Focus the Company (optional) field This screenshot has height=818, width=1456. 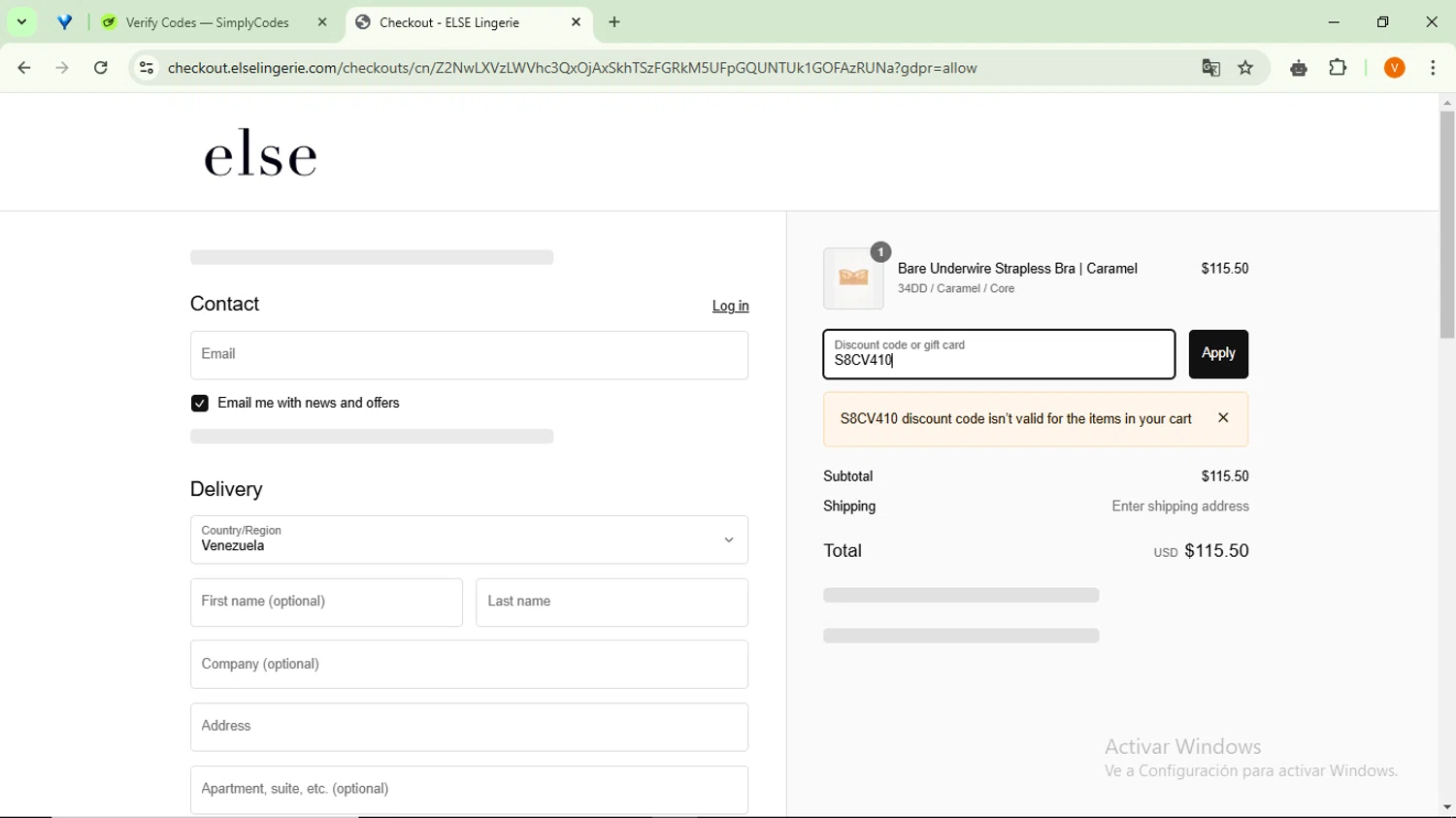(469, 665)
